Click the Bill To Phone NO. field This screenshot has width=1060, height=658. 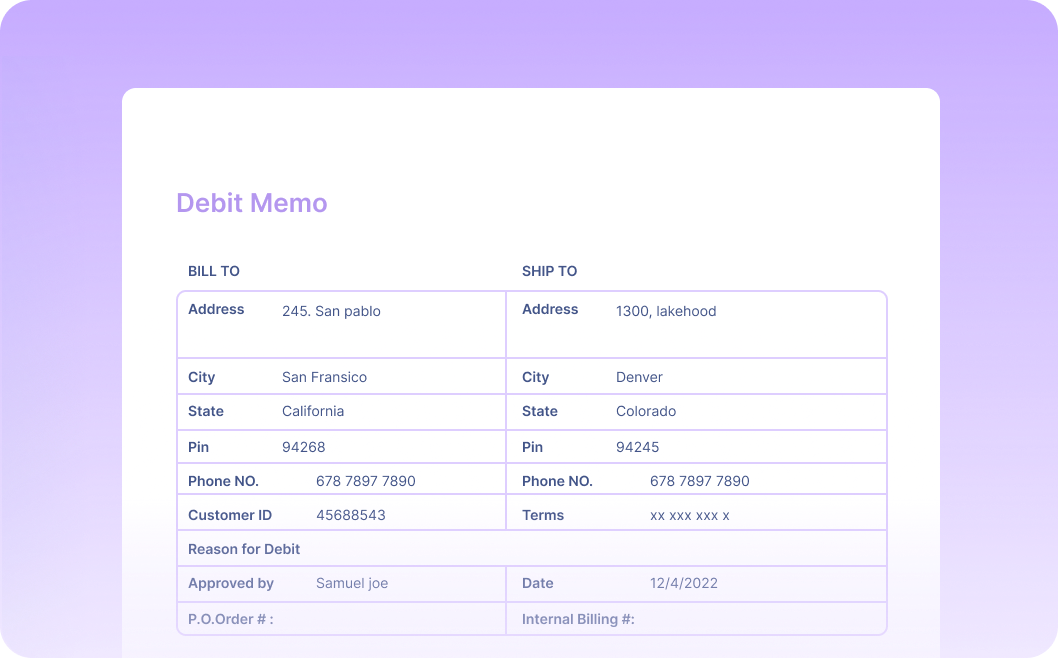pos(365,481)
